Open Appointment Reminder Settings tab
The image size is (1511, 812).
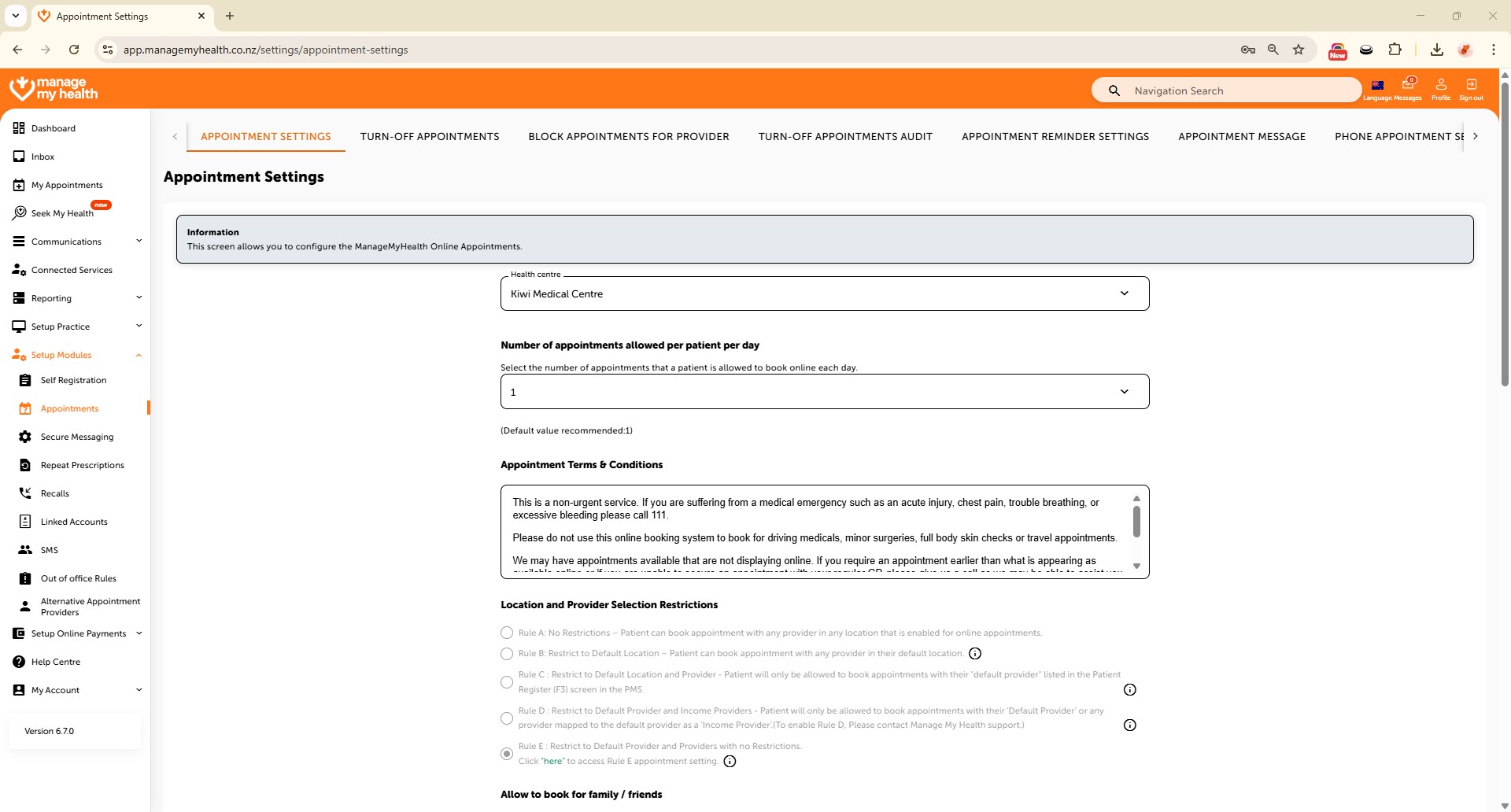pyautogui.click(x=1055, y=137)
